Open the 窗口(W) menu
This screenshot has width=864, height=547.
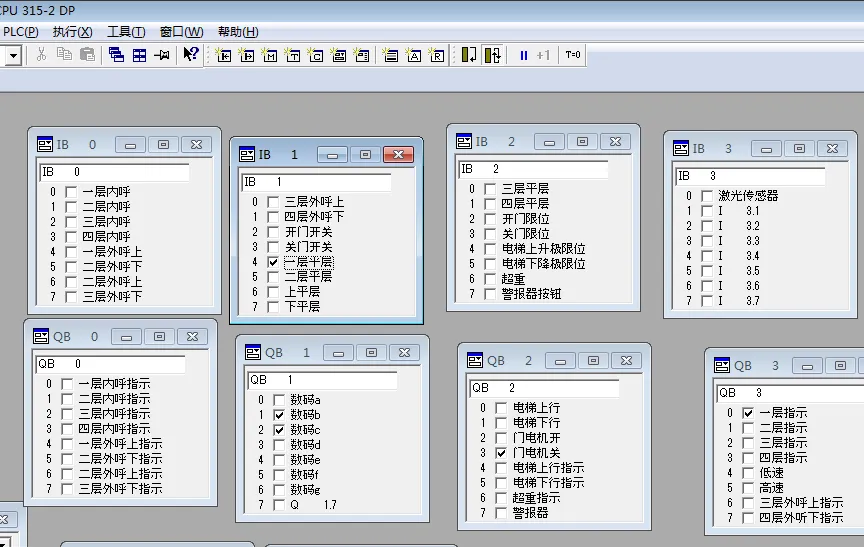click(x=181, y=32)
